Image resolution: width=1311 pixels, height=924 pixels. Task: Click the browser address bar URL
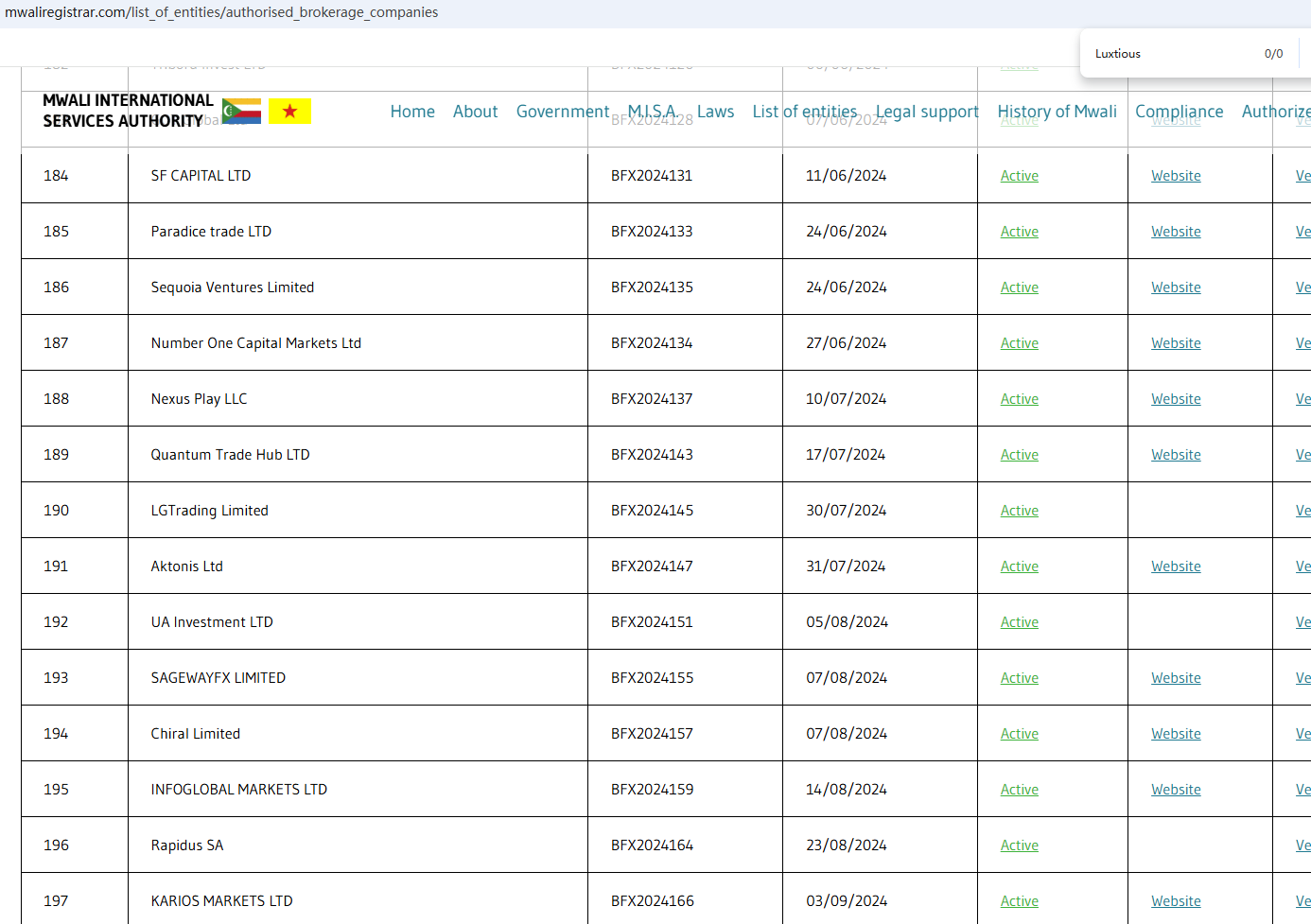pos(221,12)
